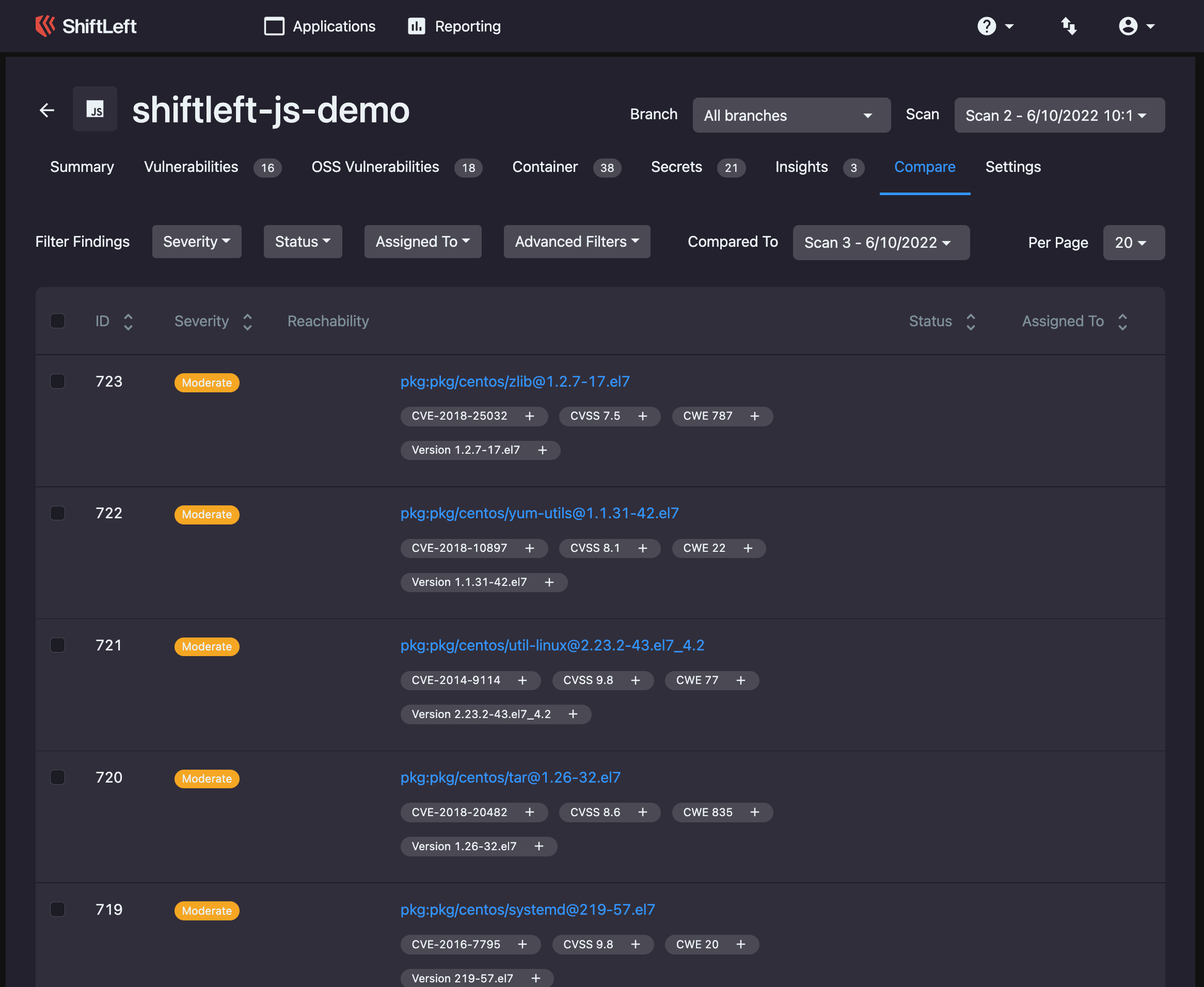Click plus on CVE-2016-7795 tag
Screen dimensions: 1204x987
pyautogui.click(x=522, y=944)
